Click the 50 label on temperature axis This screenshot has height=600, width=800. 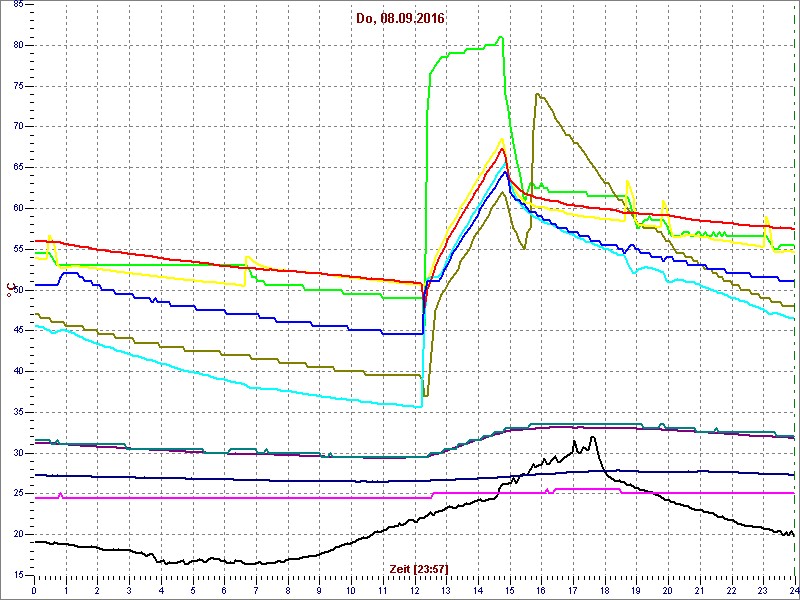(19, 290)
